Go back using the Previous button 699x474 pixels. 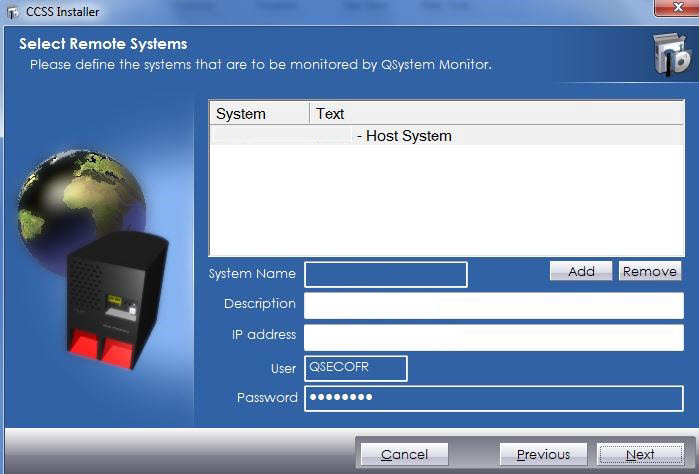[543, 455]
